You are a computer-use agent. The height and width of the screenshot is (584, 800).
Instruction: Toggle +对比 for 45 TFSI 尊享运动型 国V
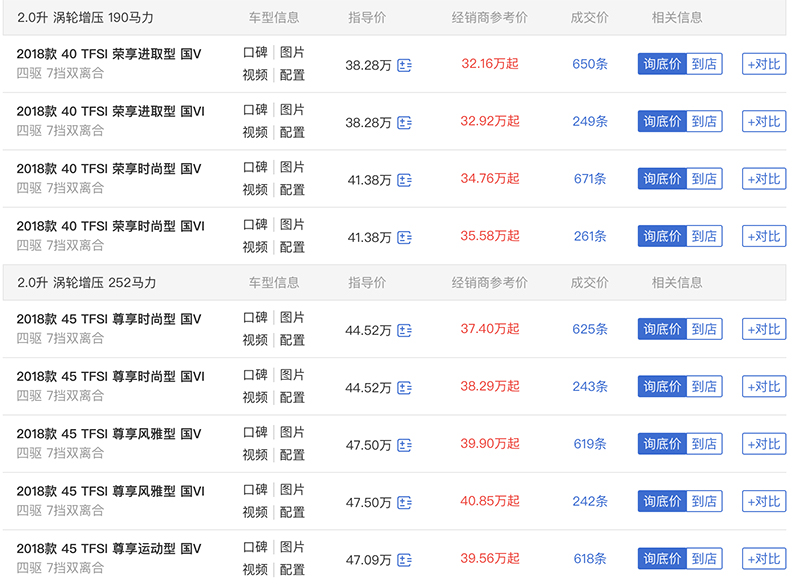pos(763,559)
